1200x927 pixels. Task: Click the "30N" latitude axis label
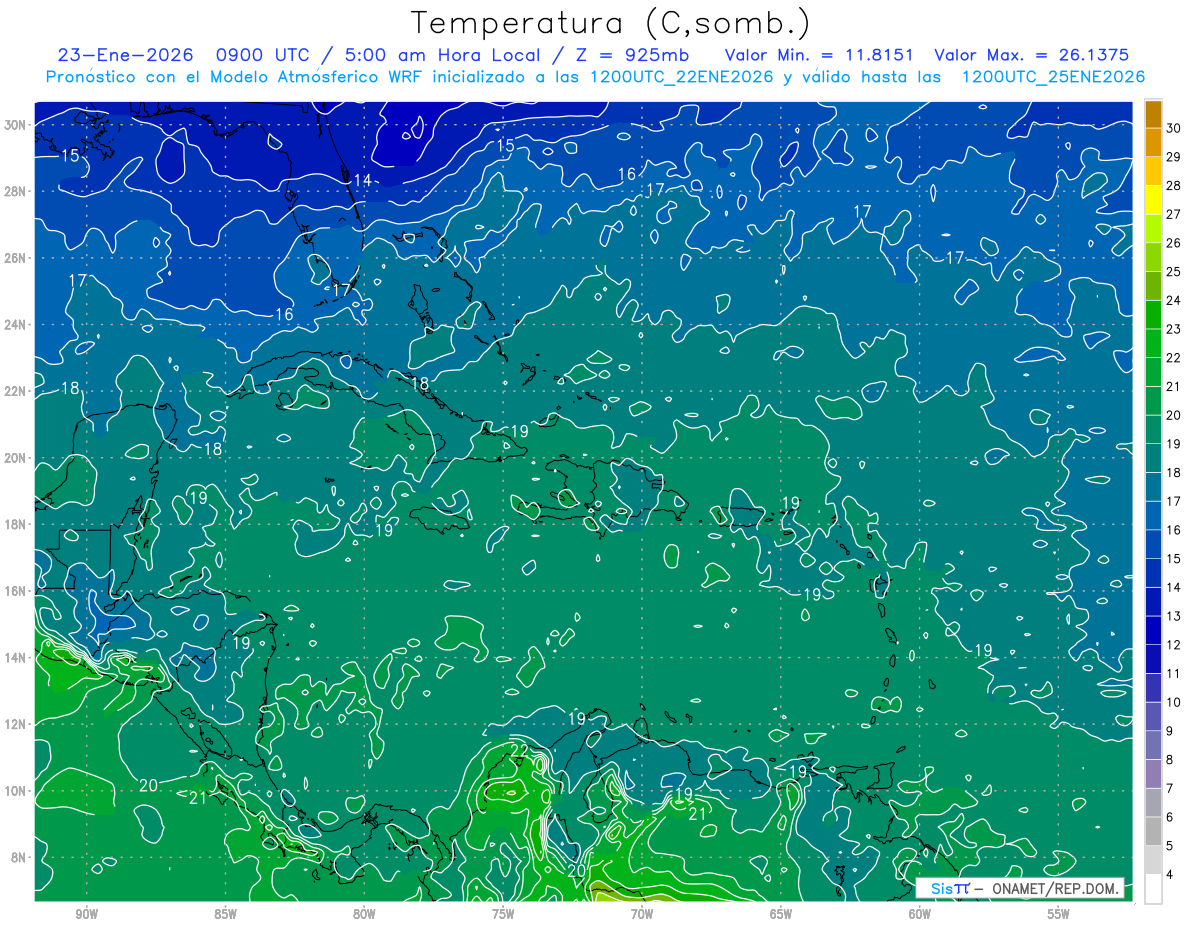pos(16,125)
